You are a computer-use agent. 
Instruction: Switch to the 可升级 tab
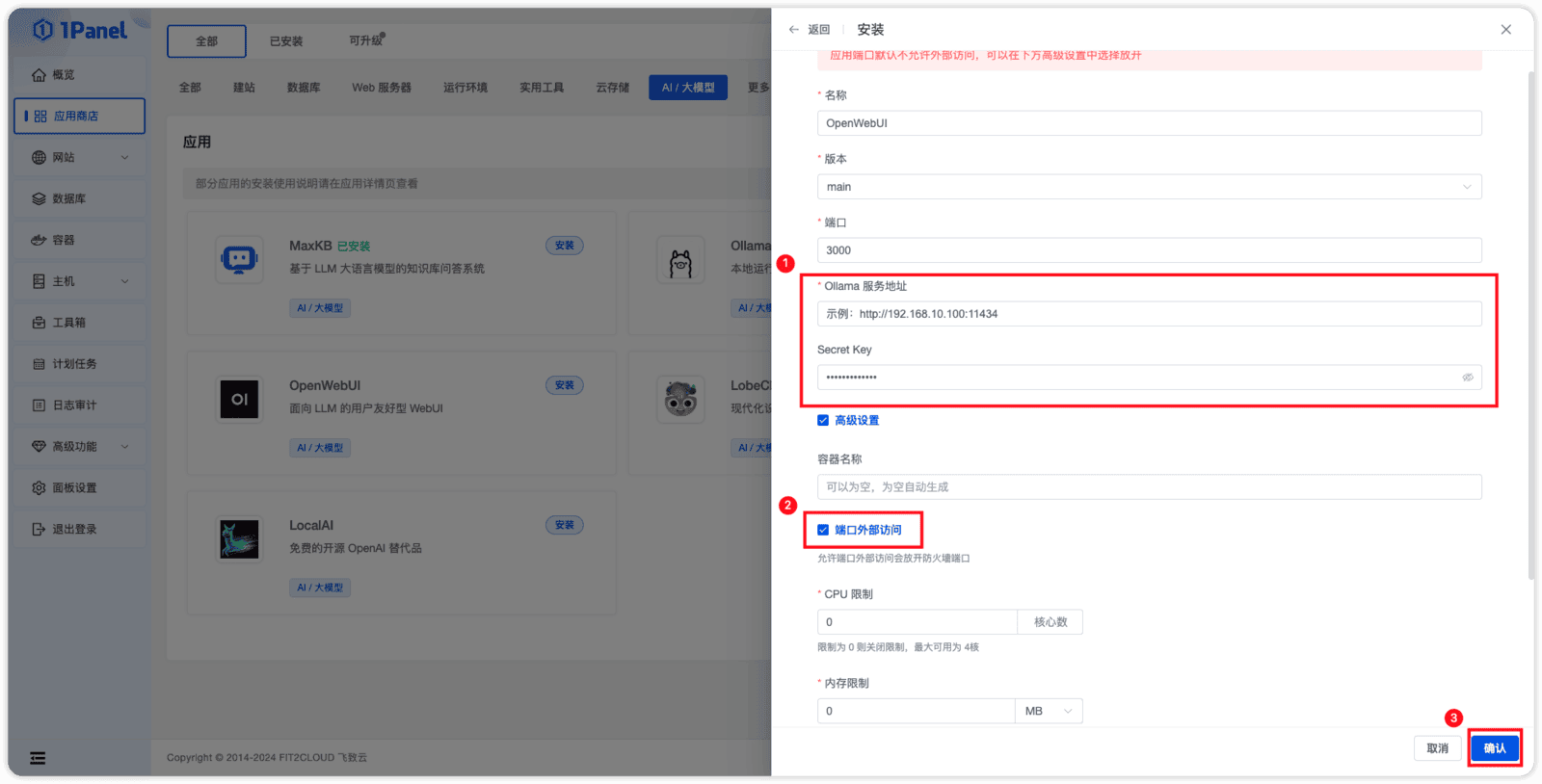366,40
